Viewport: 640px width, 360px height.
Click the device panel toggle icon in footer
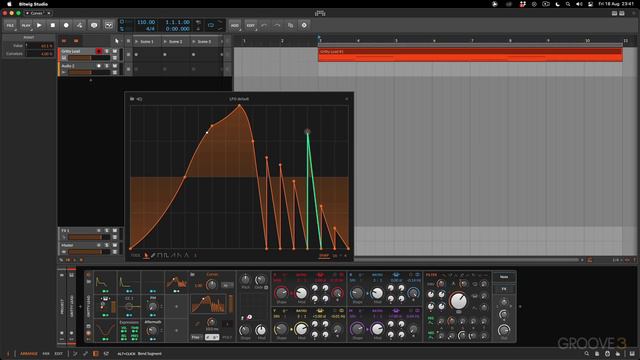click(x=96, y=353)
